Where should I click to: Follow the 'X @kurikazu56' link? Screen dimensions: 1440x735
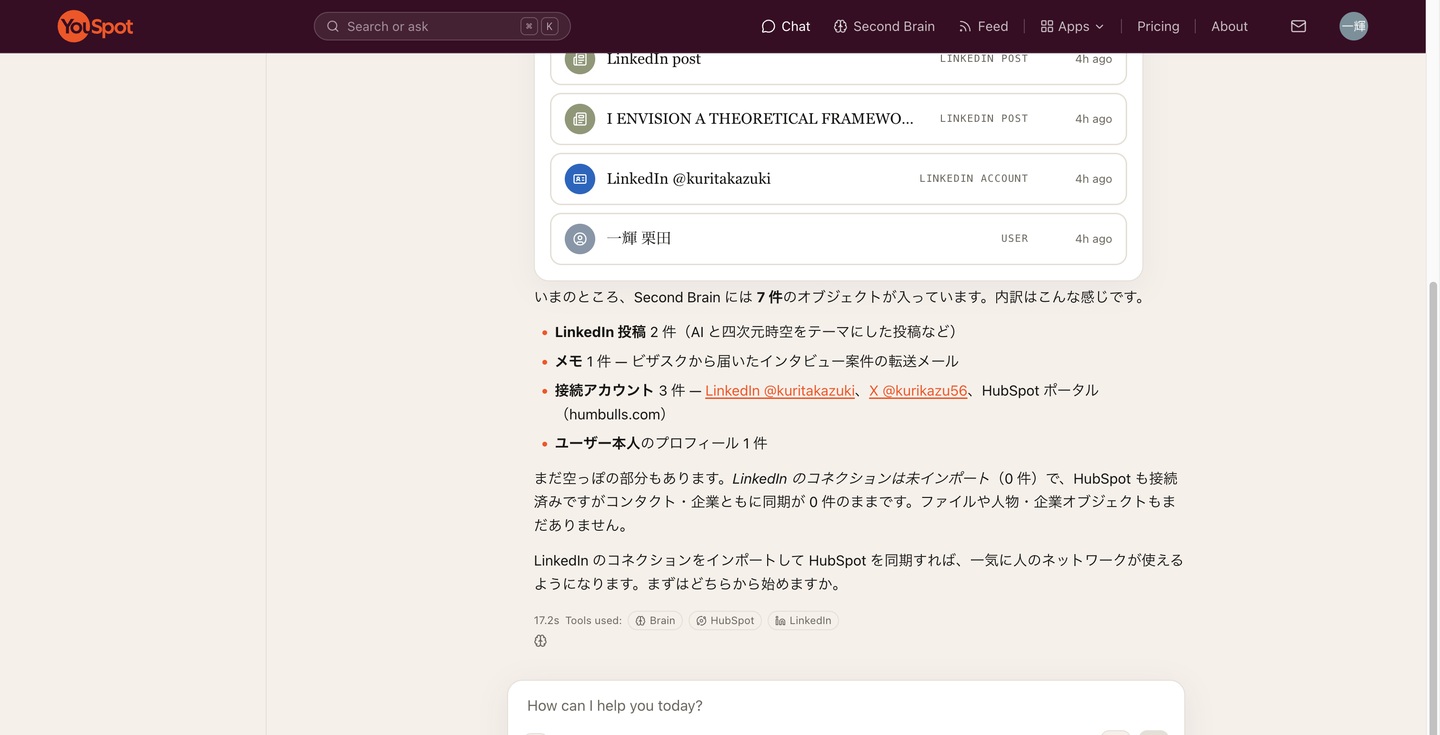pos(918,391)
